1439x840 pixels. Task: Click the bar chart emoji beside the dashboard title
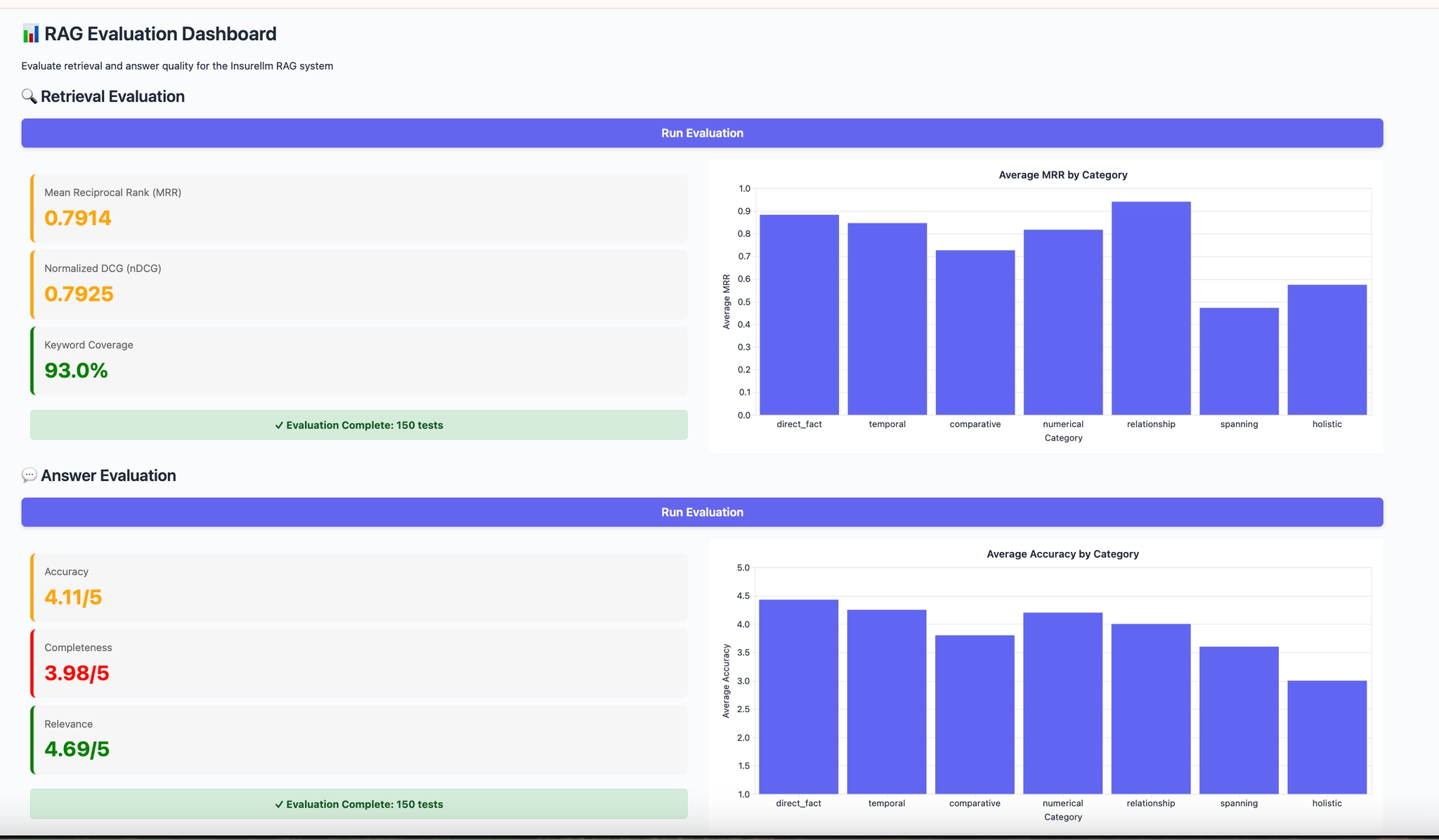click(x=30, y=34)
